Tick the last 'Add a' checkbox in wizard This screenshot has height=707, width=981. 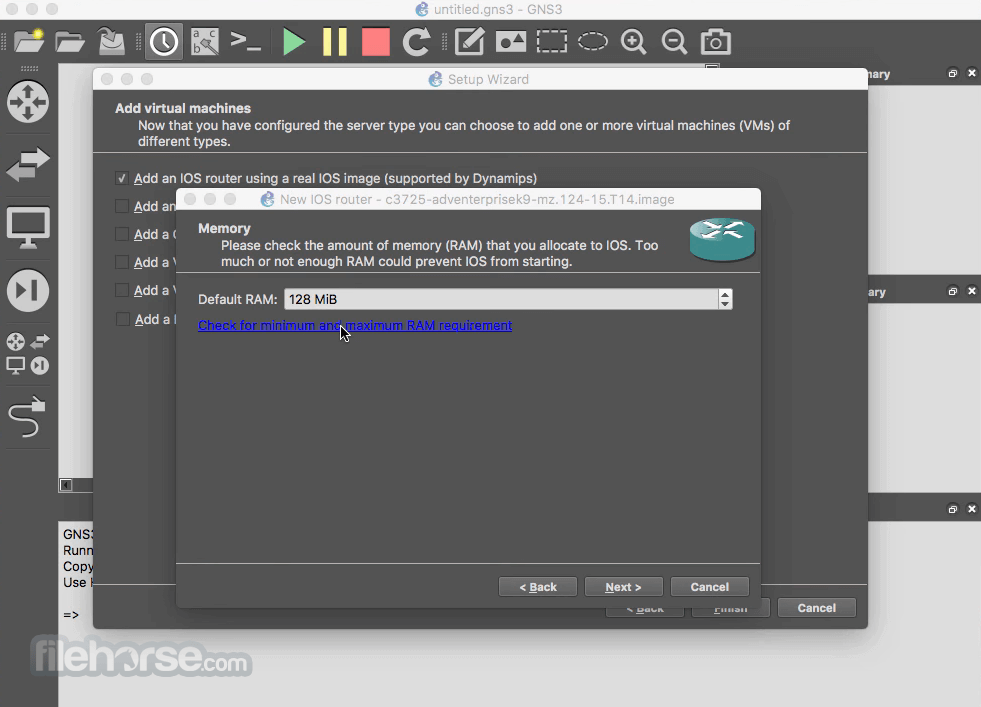click(123, 319)
